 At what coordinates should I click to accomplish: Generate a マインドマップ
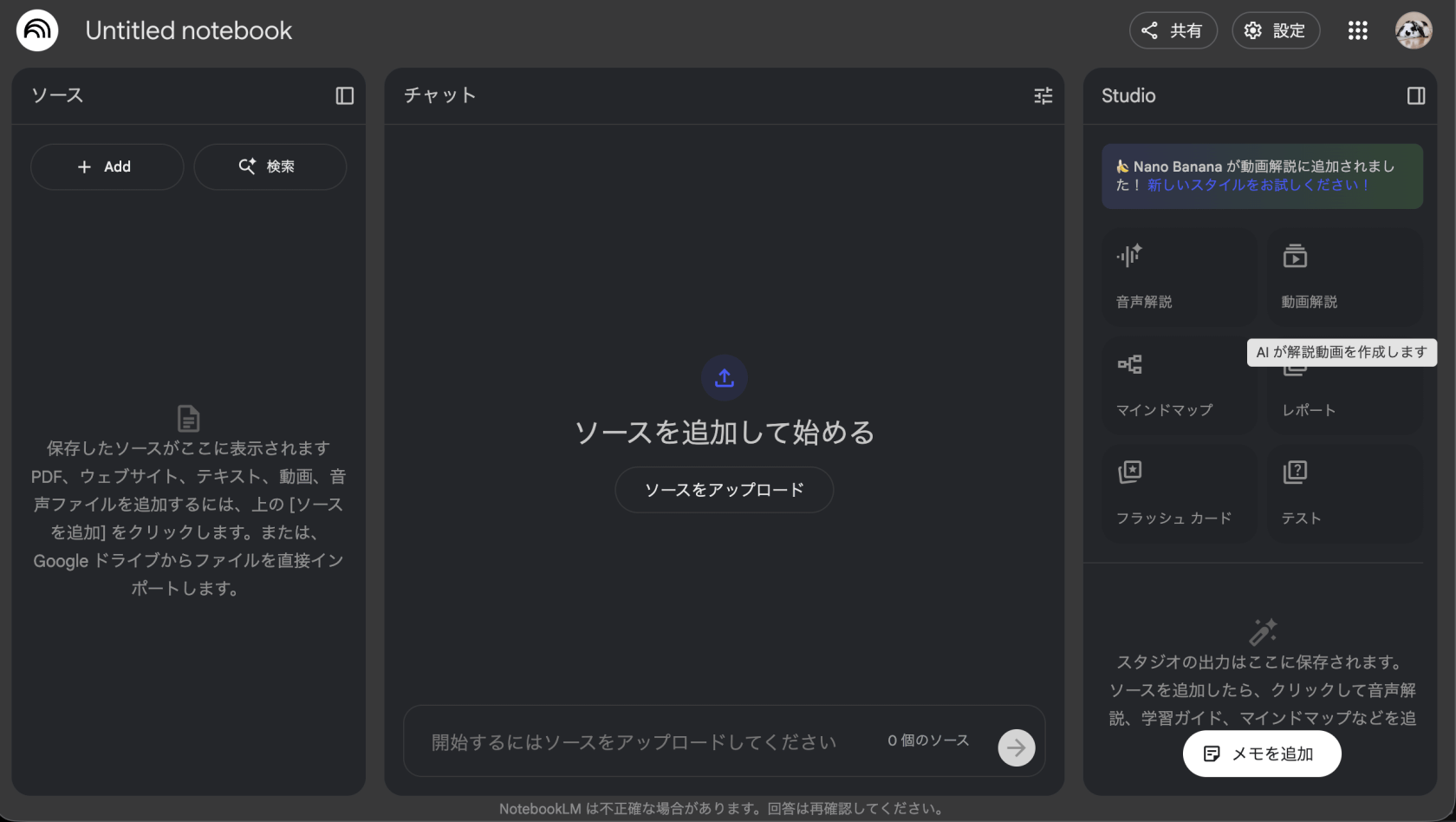[x=1179, y=386]
